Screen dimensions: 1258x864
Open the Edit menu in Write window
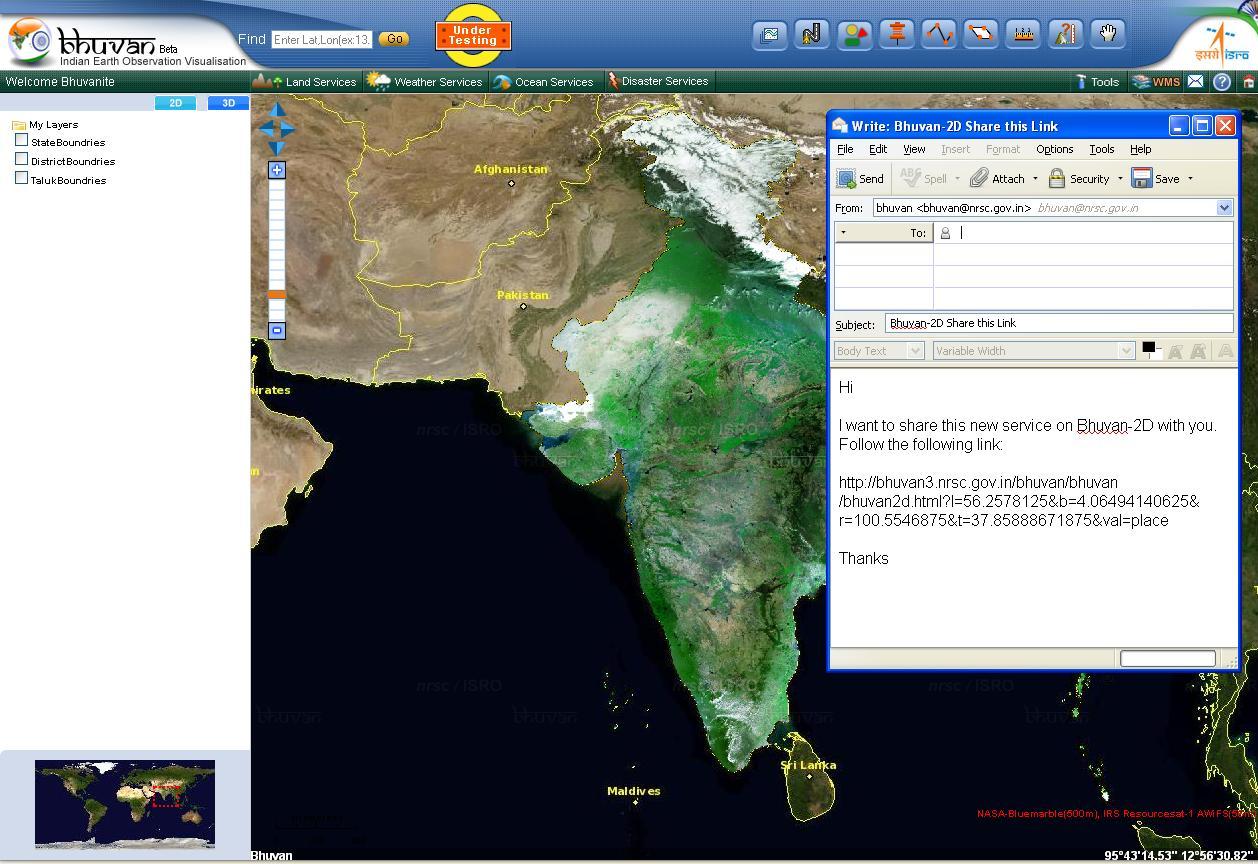click(x=878, y=149)
